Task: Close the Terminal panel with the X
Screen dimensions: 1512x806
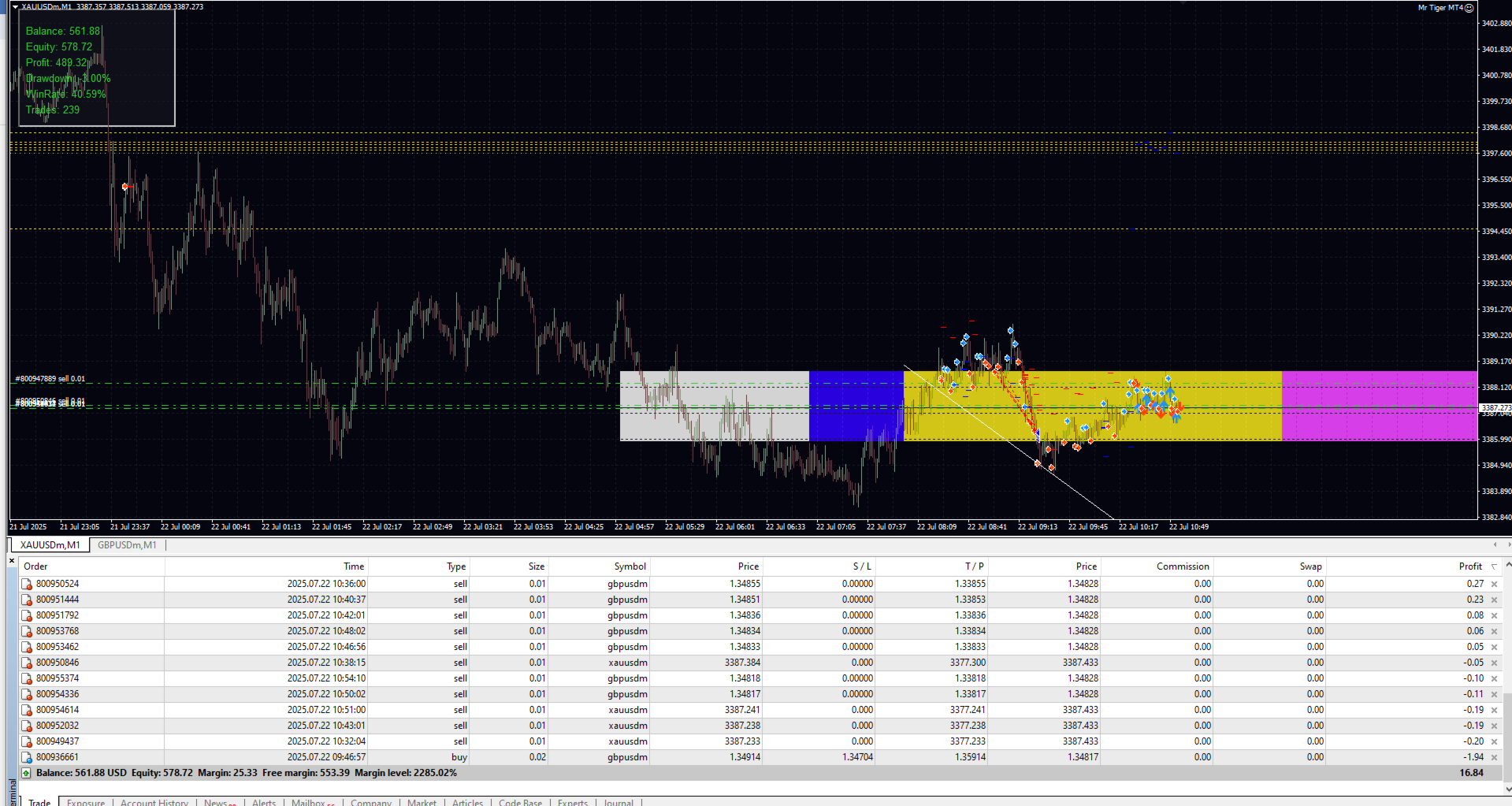Action: pyautogui.click(x=12, y=560)
